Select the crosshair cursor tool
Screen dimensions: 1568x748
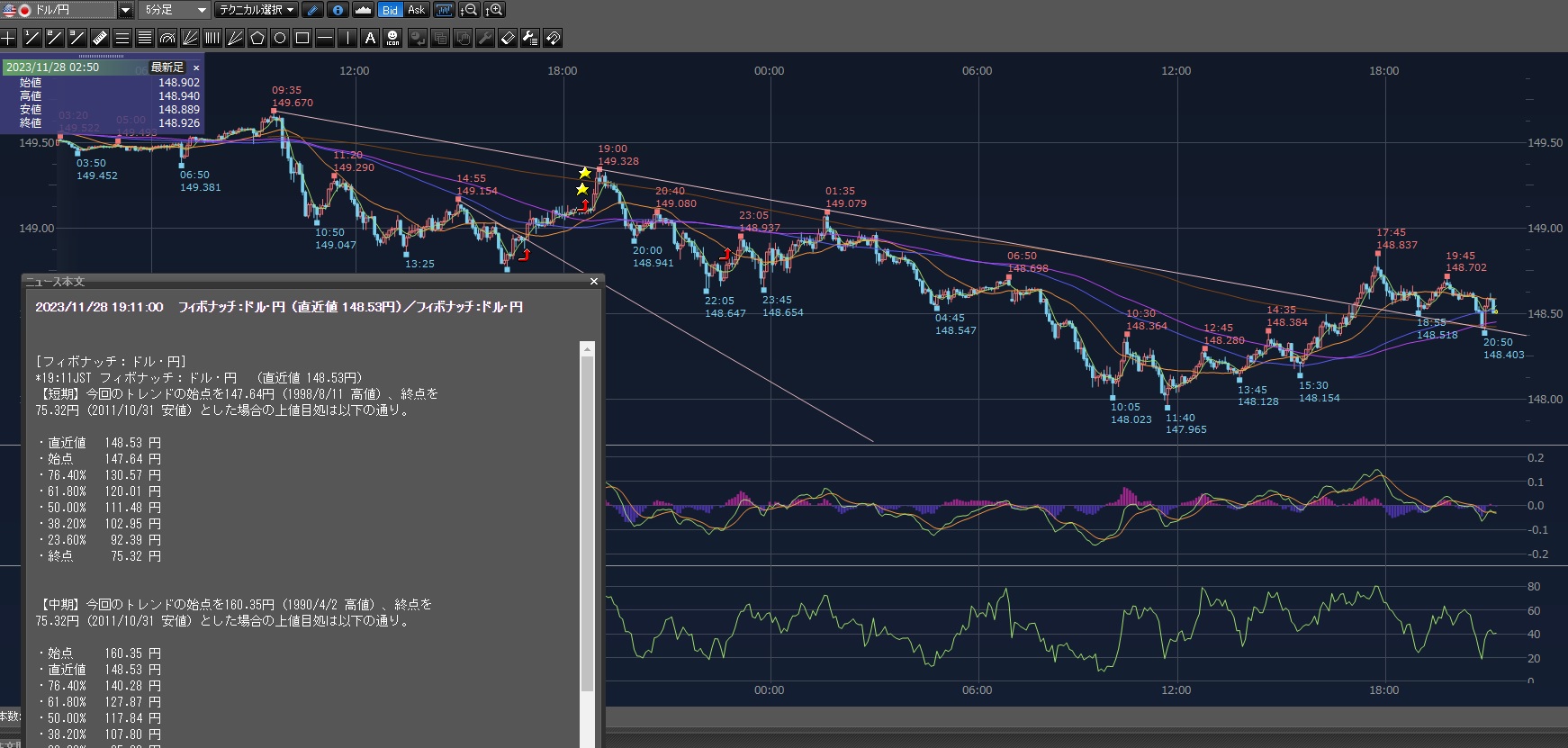(x=9, y=38)
